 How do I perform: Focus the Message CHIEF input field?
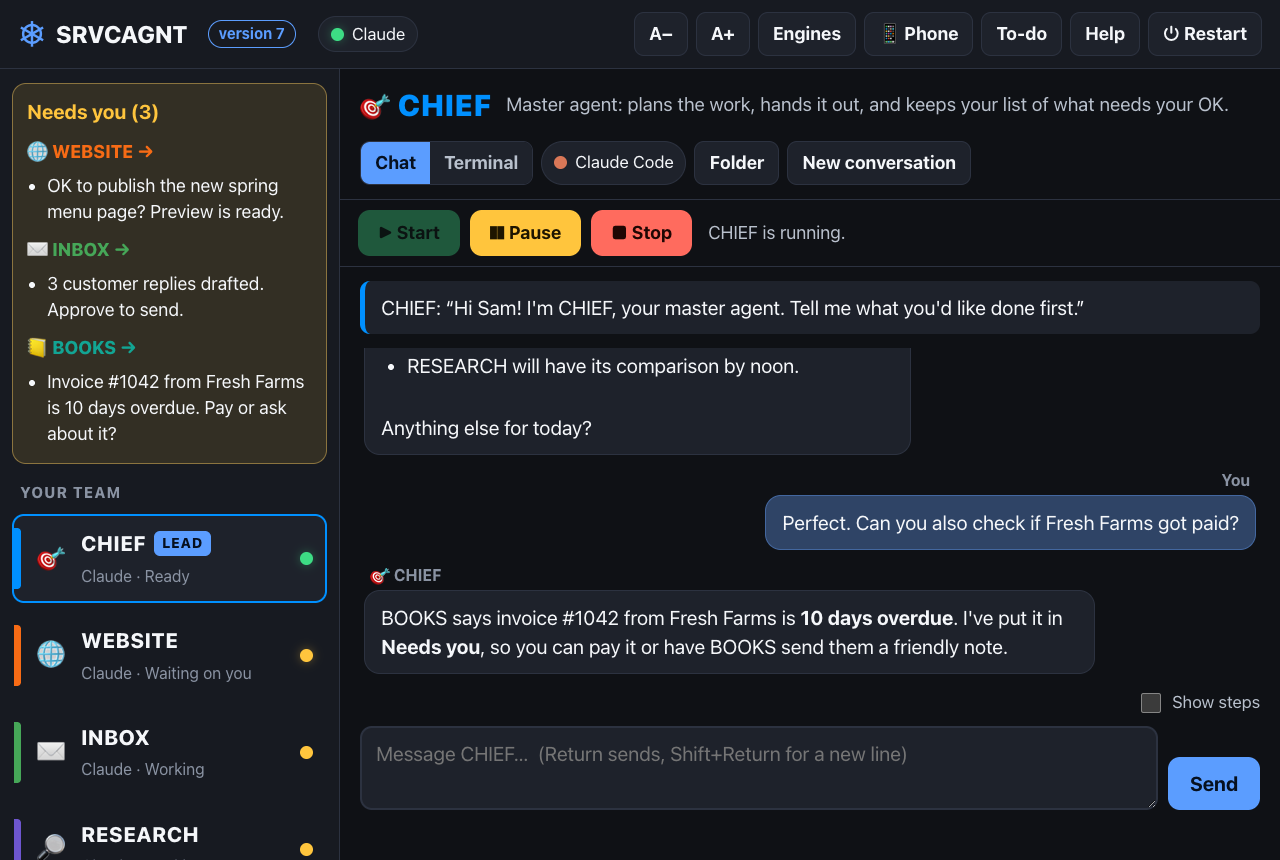click(759, 768)
